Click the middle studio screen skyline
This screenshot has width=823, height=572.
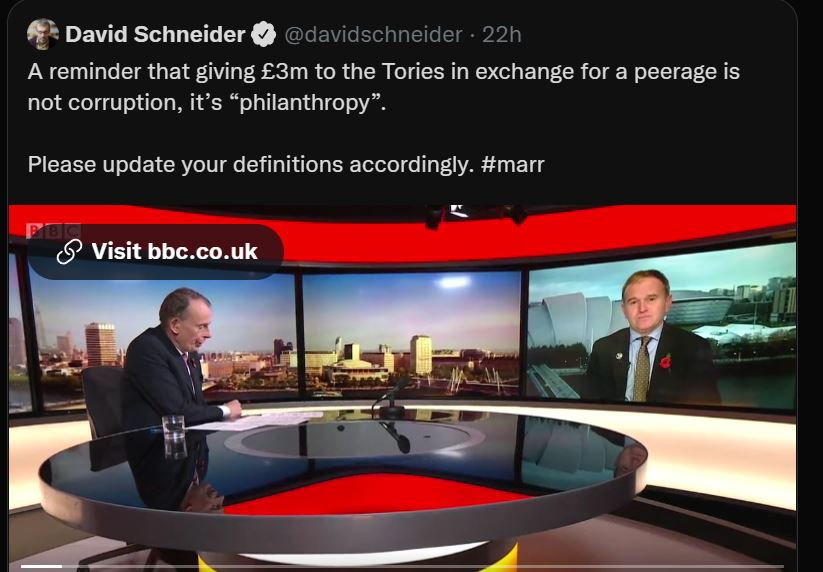tap(412, 334)
